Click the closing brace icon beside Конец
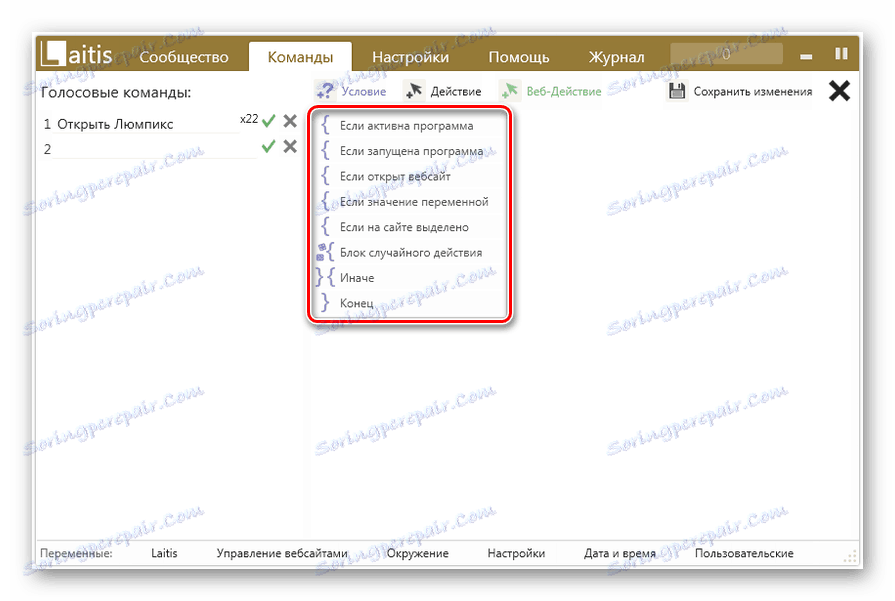 325,302
